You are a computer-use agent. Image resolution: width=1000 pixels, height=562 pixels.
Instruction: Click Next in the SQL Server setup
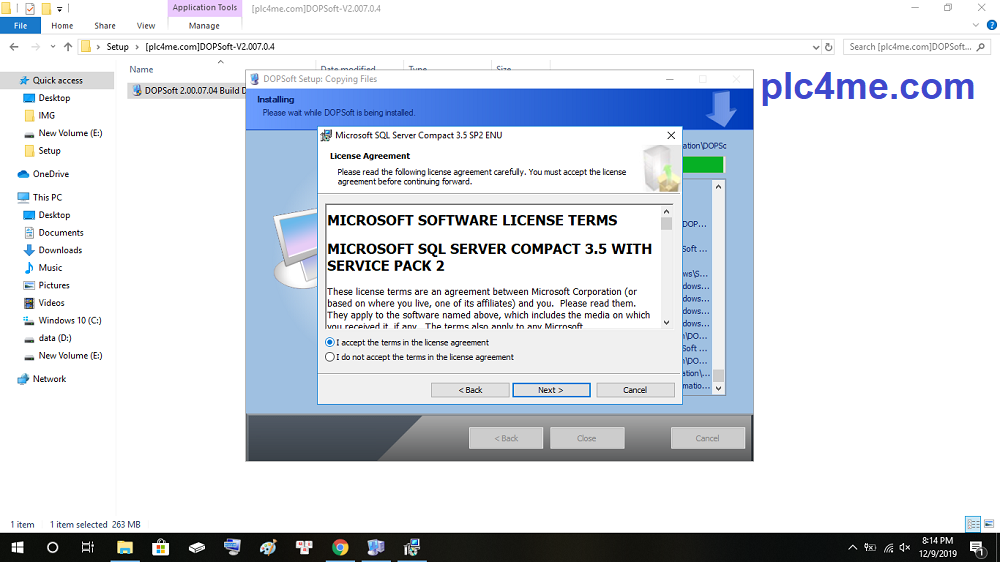click(551, 390)
